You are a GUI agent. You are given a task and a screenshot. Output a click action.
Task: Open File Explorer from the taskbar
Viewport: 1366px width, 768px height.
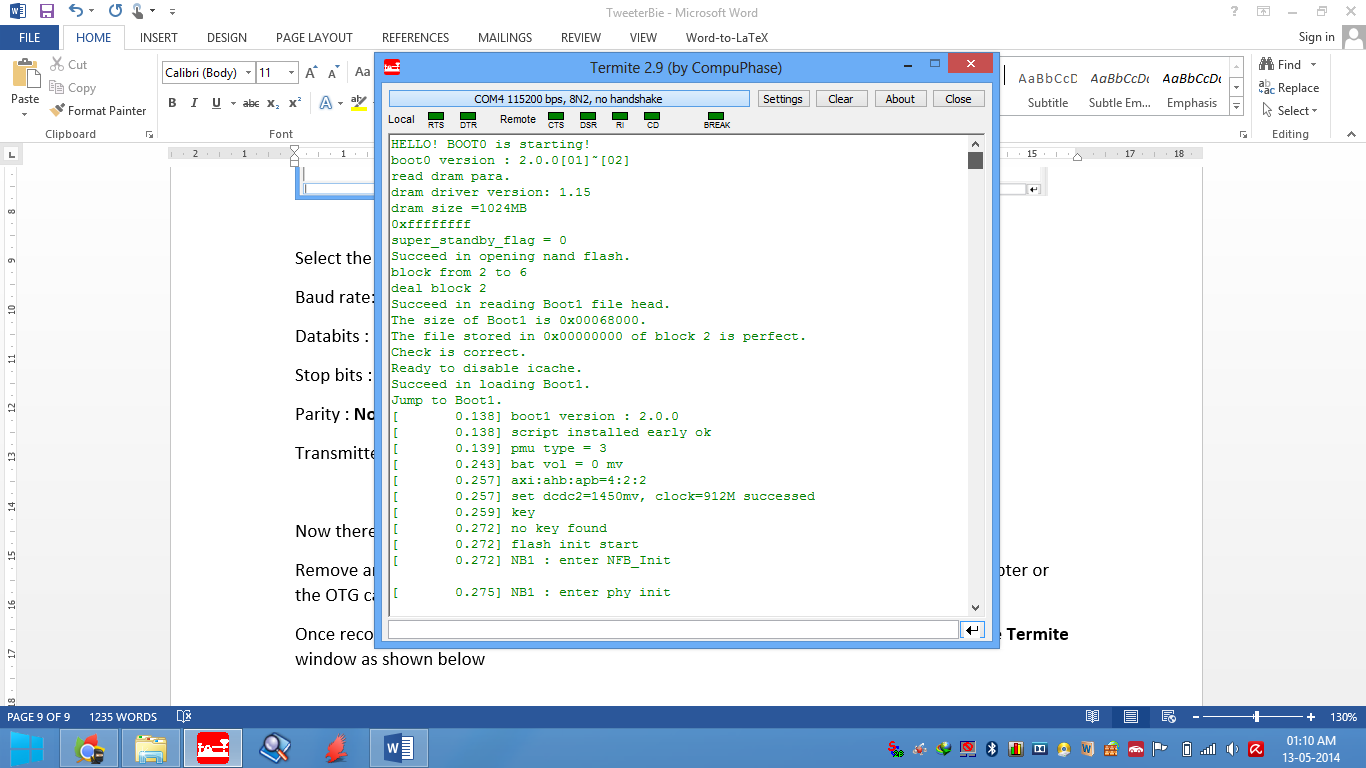tap(150, 747)
